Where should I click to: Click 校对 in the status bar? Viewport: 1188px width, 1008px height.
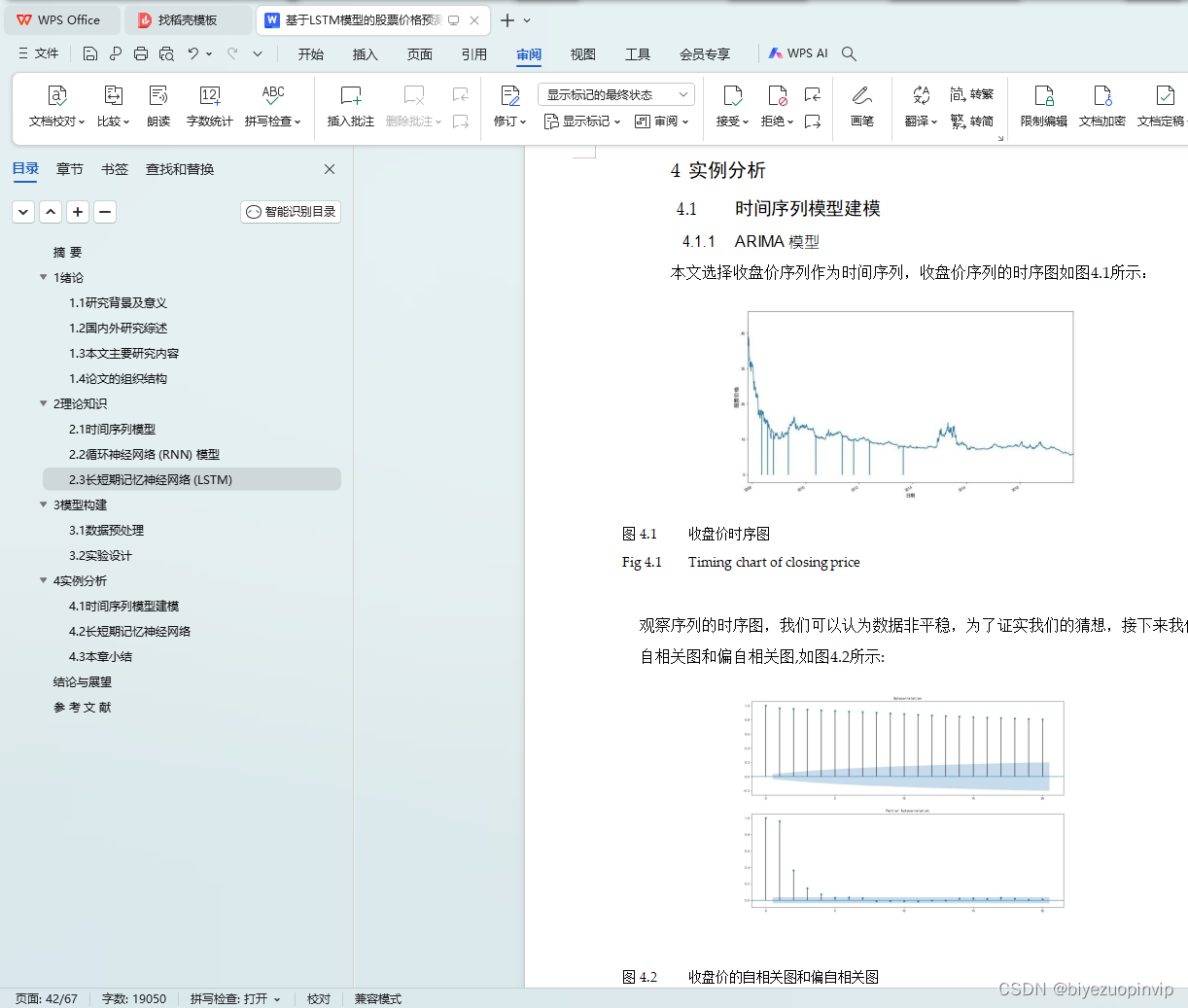319,998
